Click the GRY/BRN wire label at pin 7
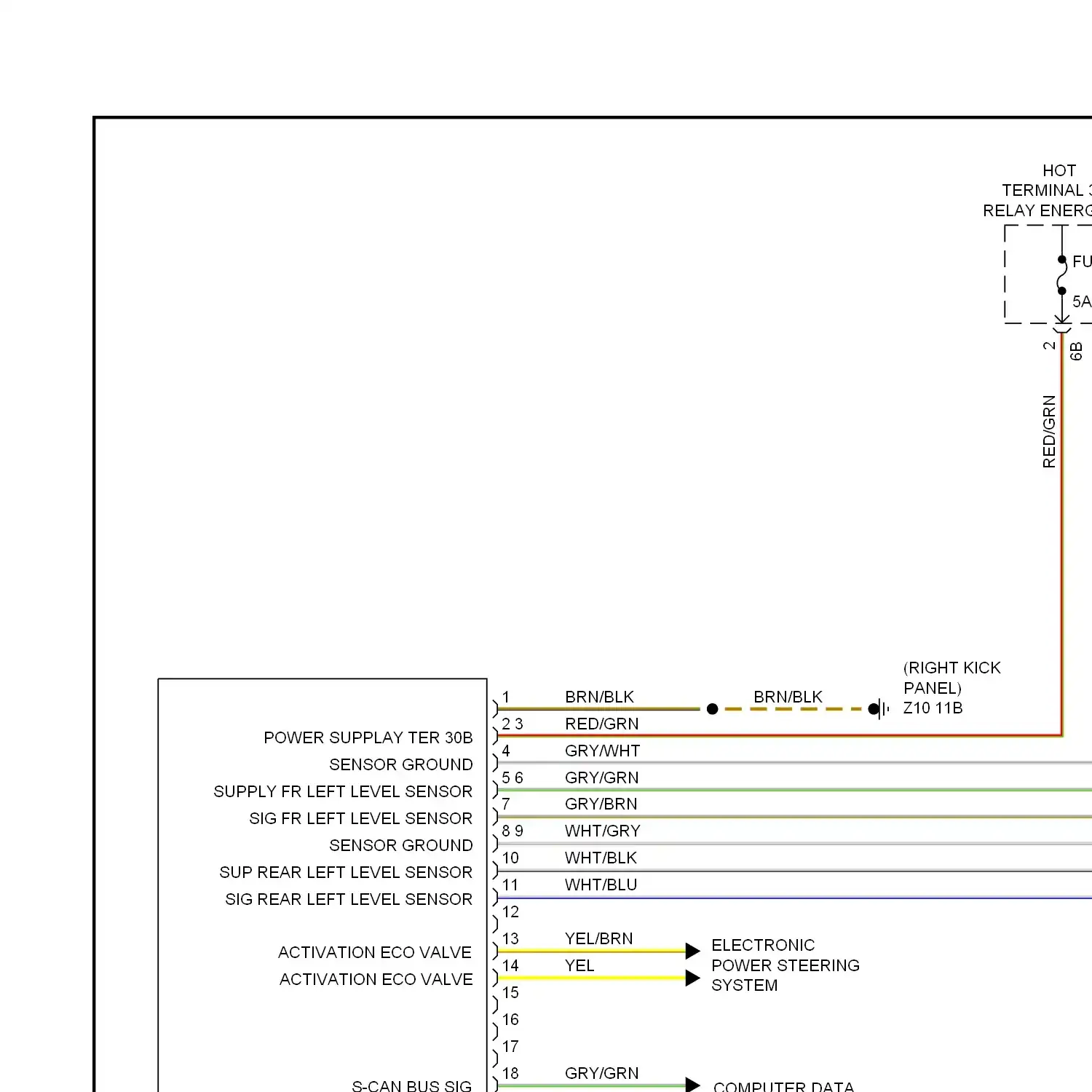 (601, 804)
